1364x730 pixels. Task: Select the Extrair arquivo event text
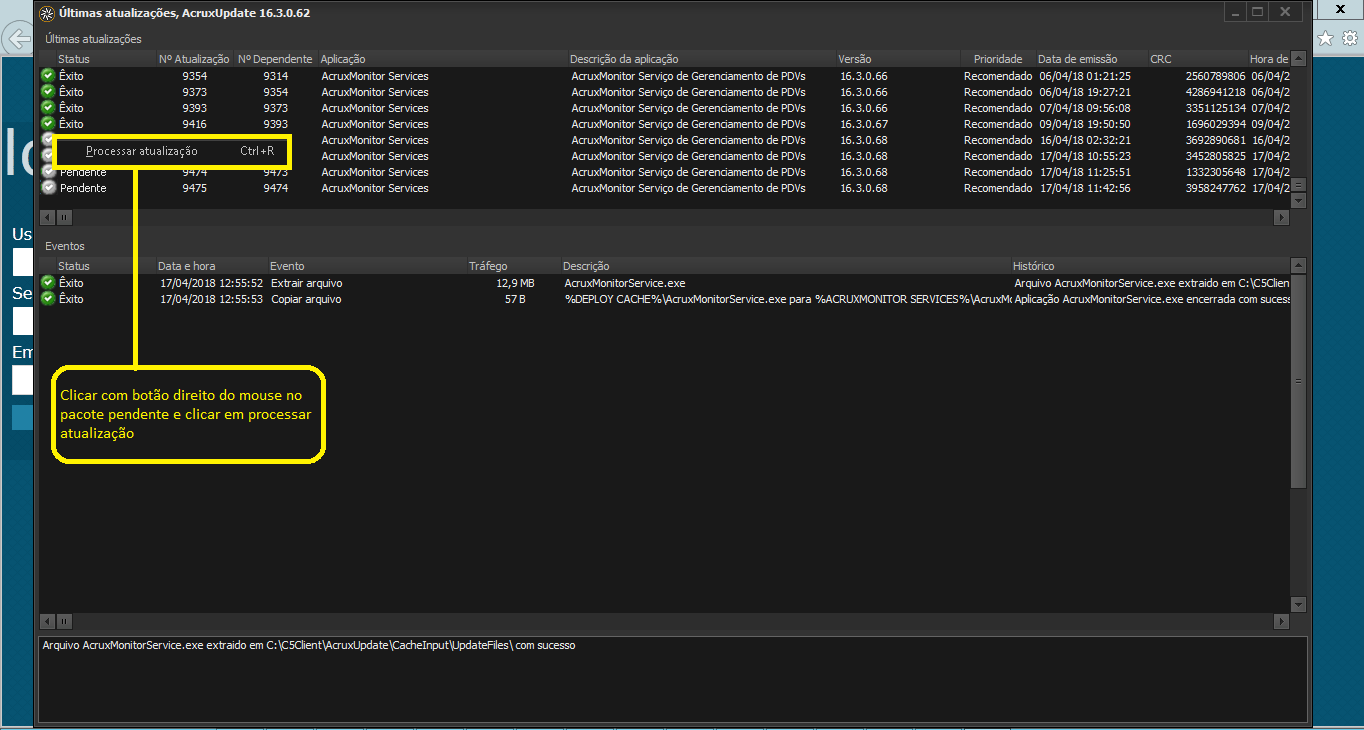pos(305,283)
